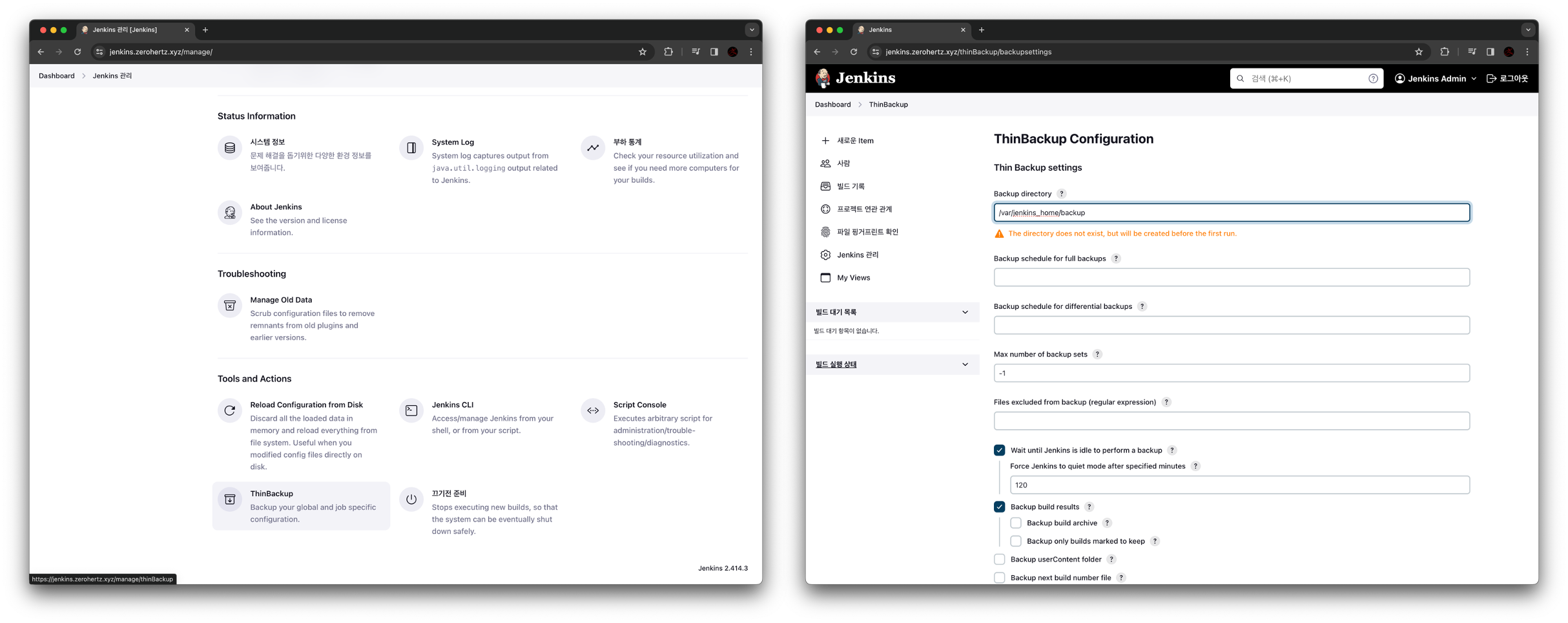The height and width of the screenshot is (623, 1568).
Task: Open Chrome menu in left browser window
Action: click(x=751, y=52)
